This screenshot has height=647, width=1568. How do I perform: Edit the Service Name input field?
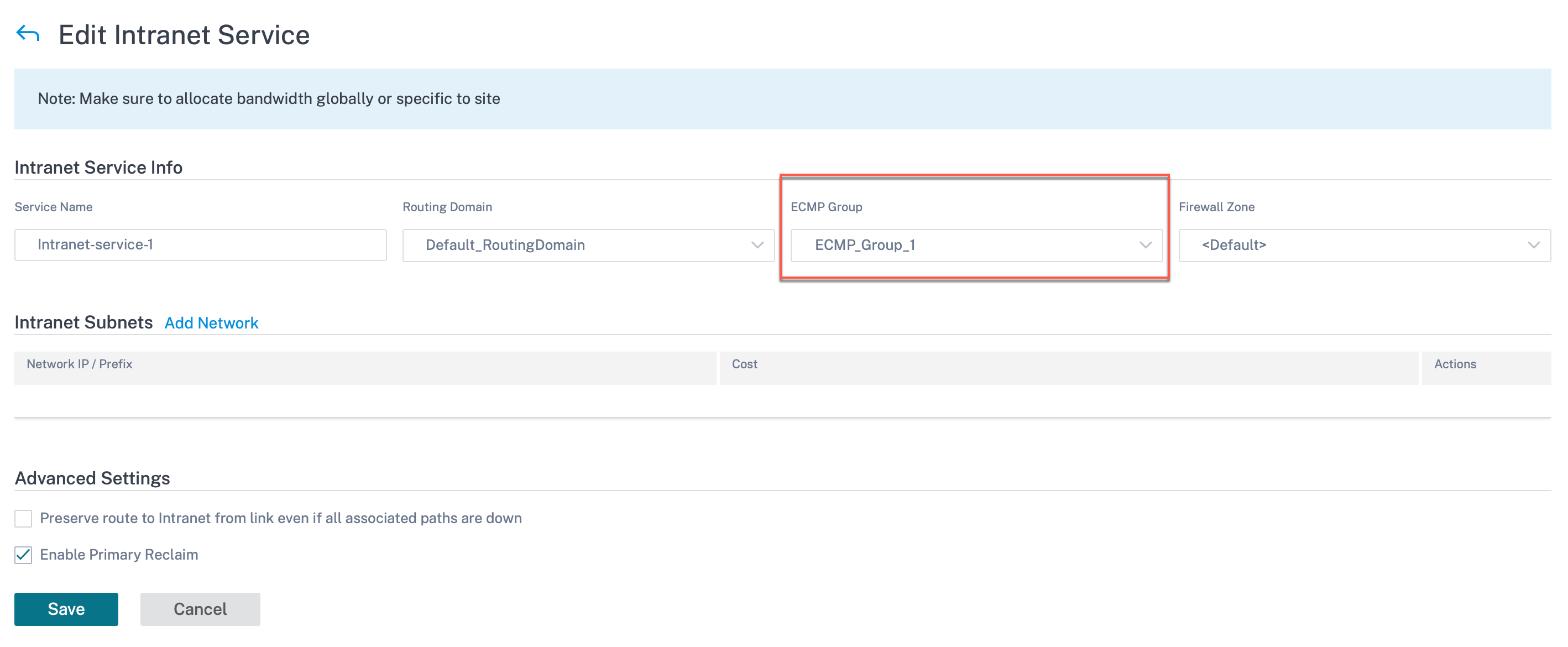(200, 244)
